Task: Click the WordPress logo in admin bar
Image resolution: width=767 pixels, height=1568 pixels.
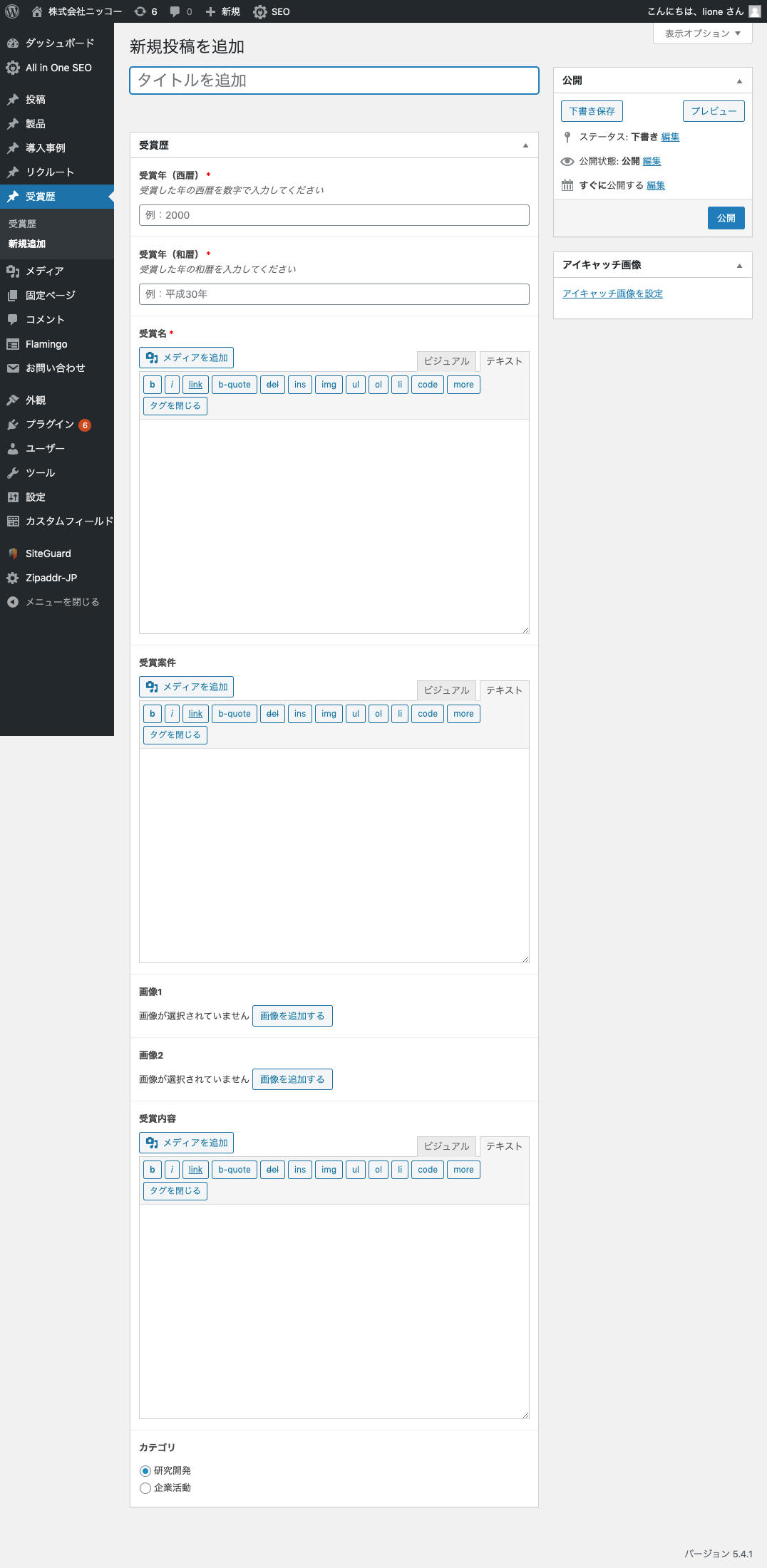Action: (12, 11)
